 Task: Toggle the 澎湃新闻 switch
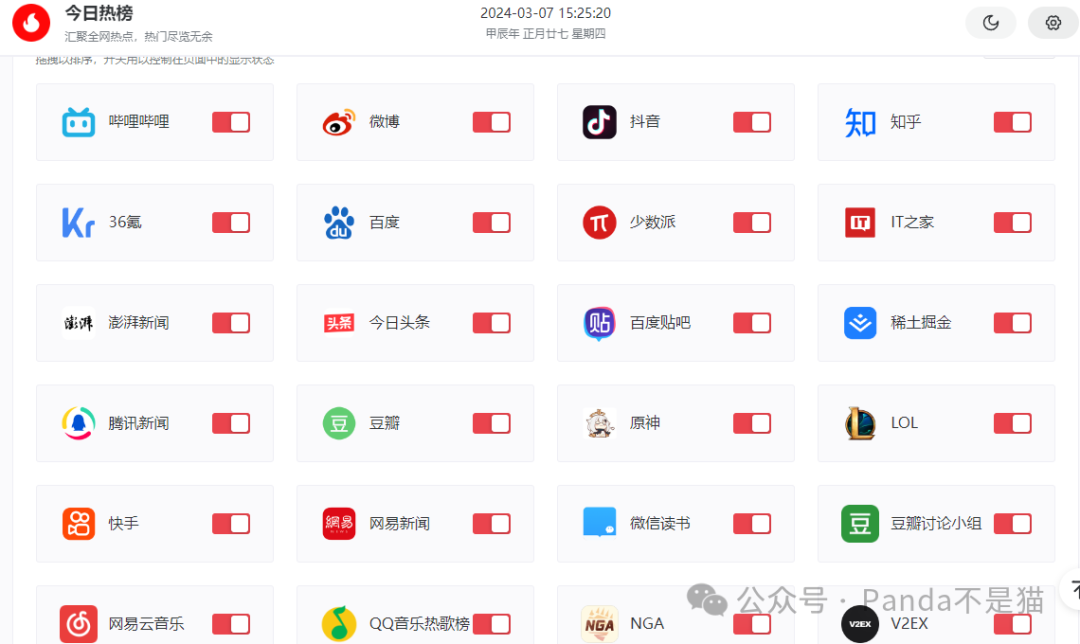(231, 323)
